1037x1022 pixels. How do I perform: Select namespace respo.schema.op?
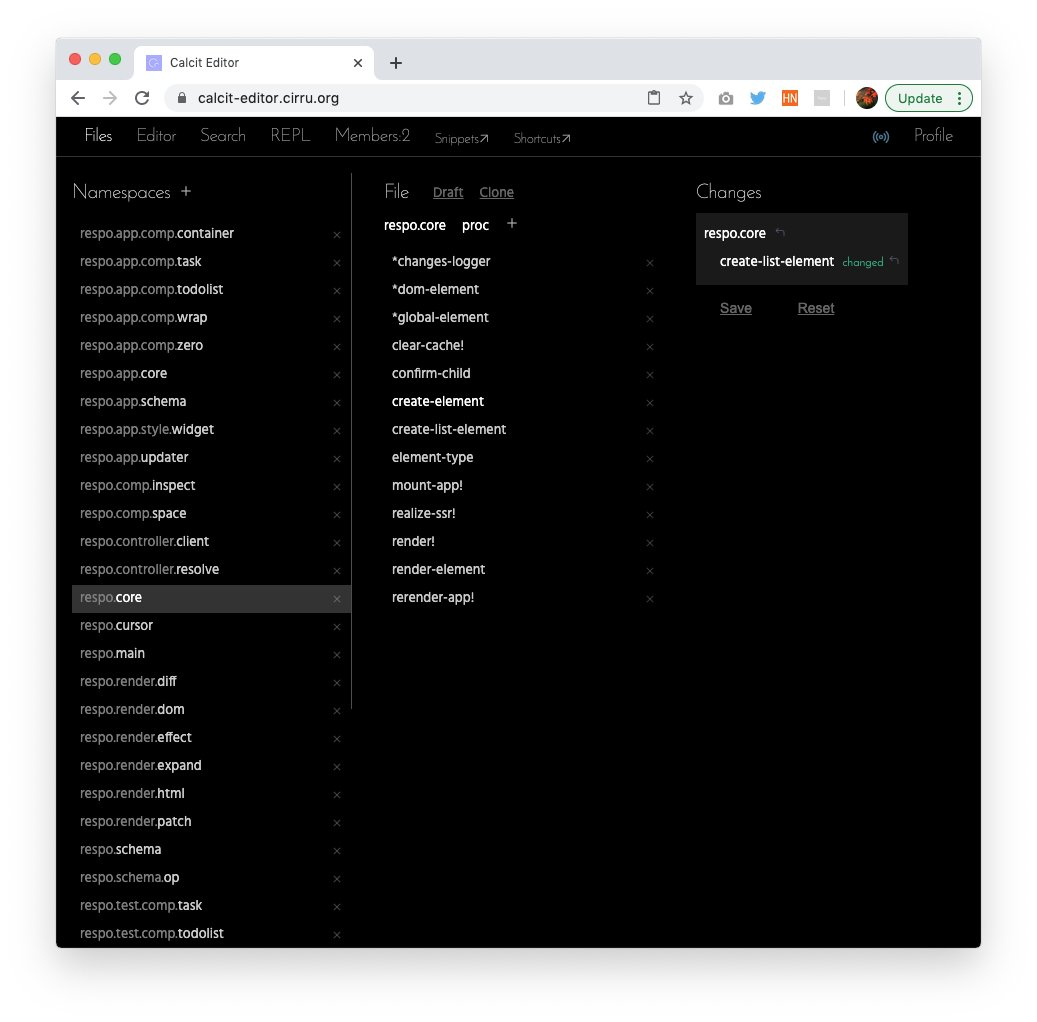[x=211, y=878]
